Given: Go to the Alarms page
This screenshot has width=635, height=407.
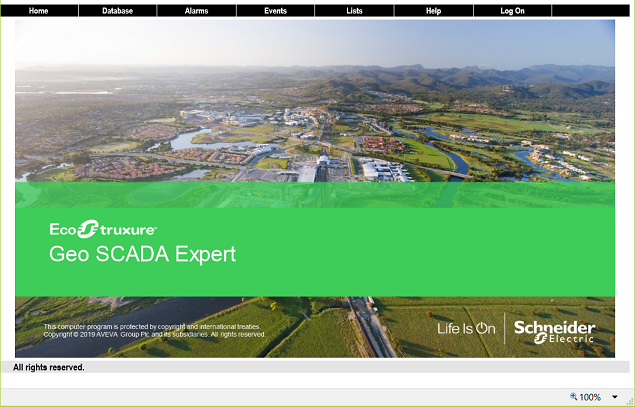Looking at the screenshot, I should tap(196, 11).
